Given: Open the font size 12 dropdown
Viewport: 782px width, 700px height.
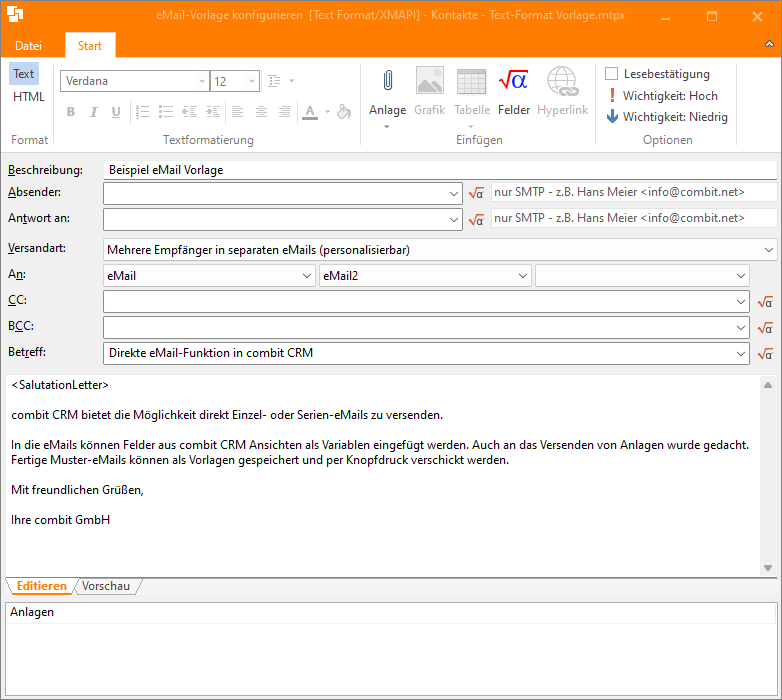Looking at the screenshot, I should click(x=252, y=82).
